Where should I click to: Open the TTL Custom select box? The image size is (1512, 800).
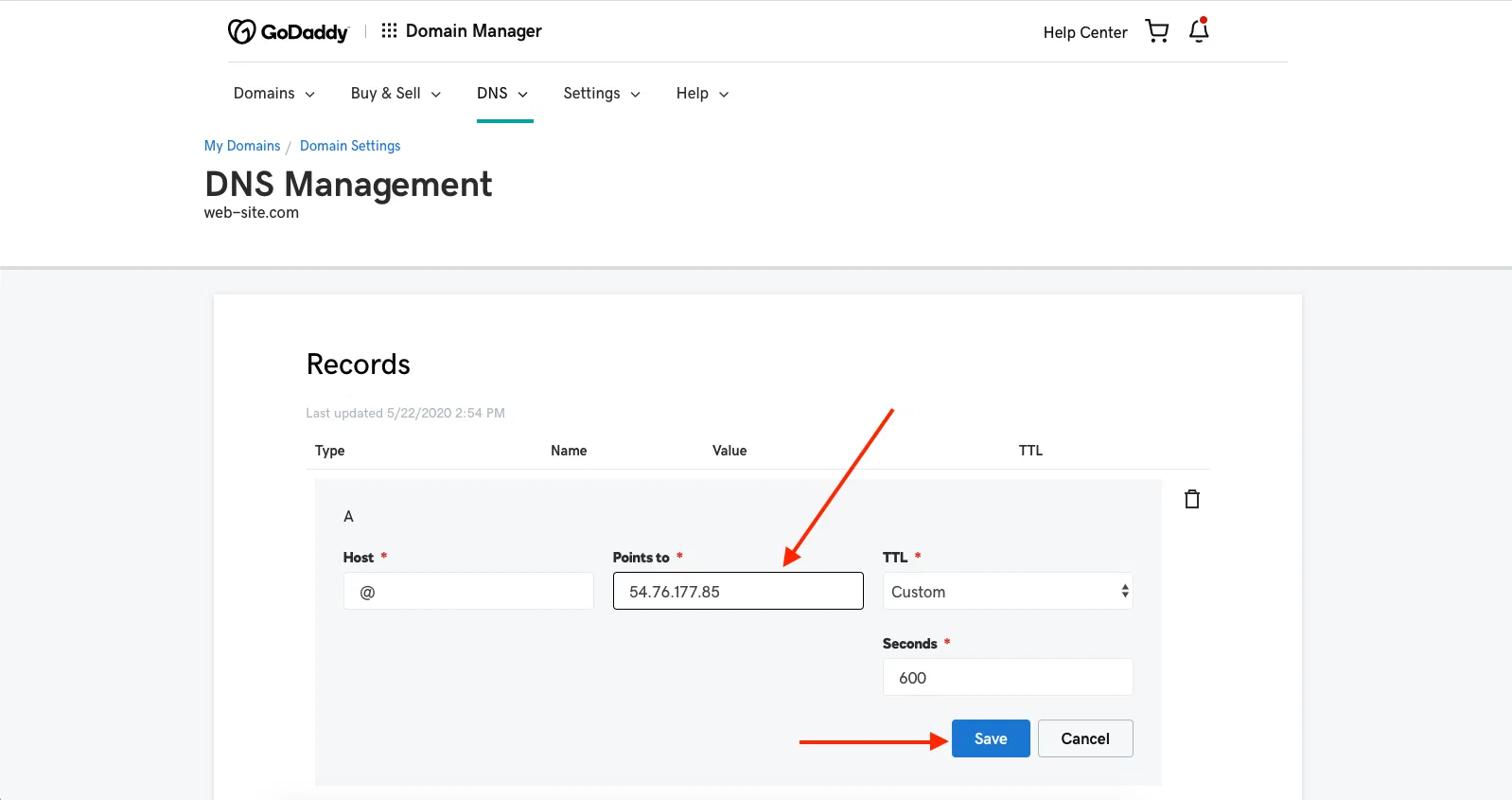[x=1008, y=592]
